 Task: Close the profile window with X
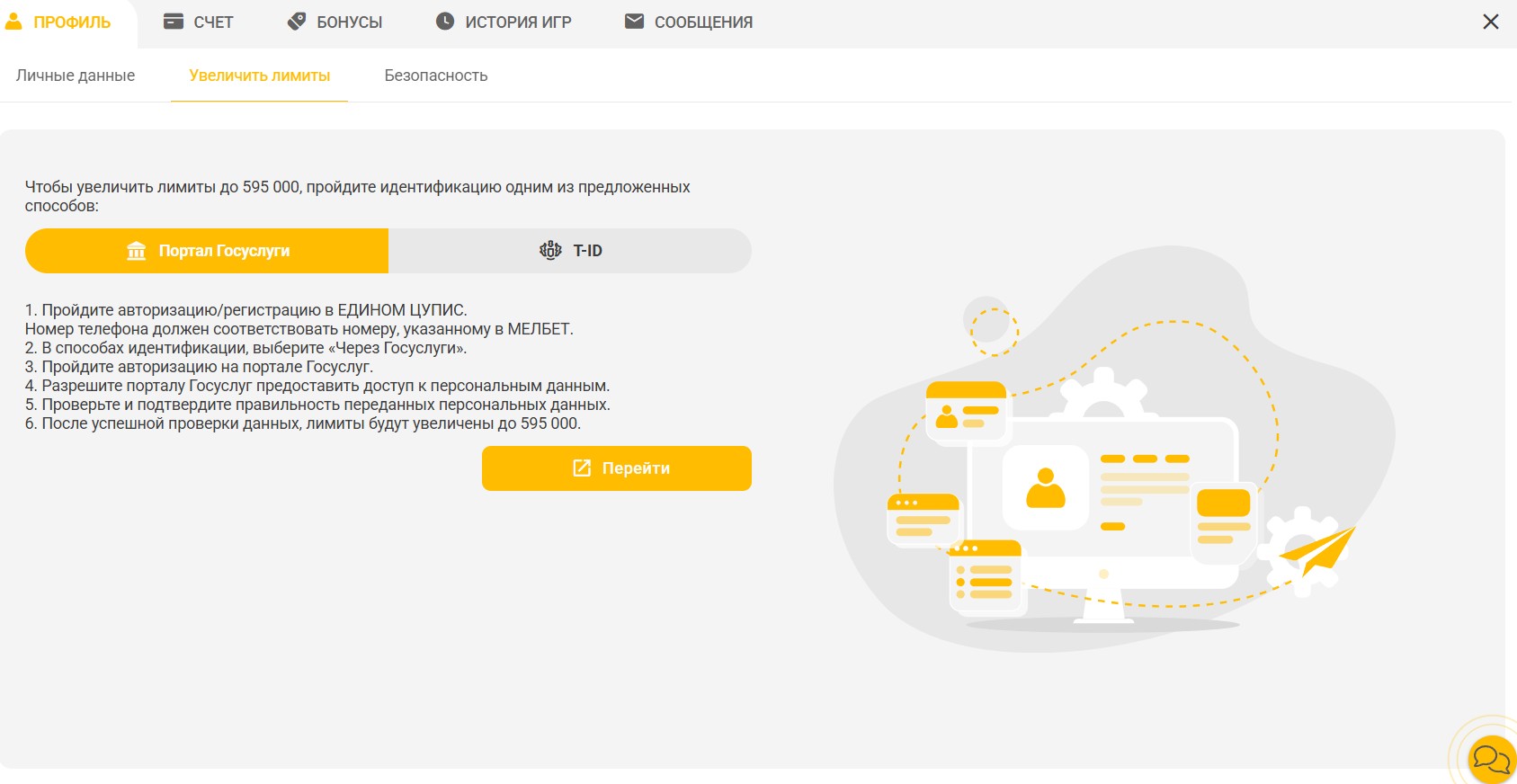[x=1490, y=22]
